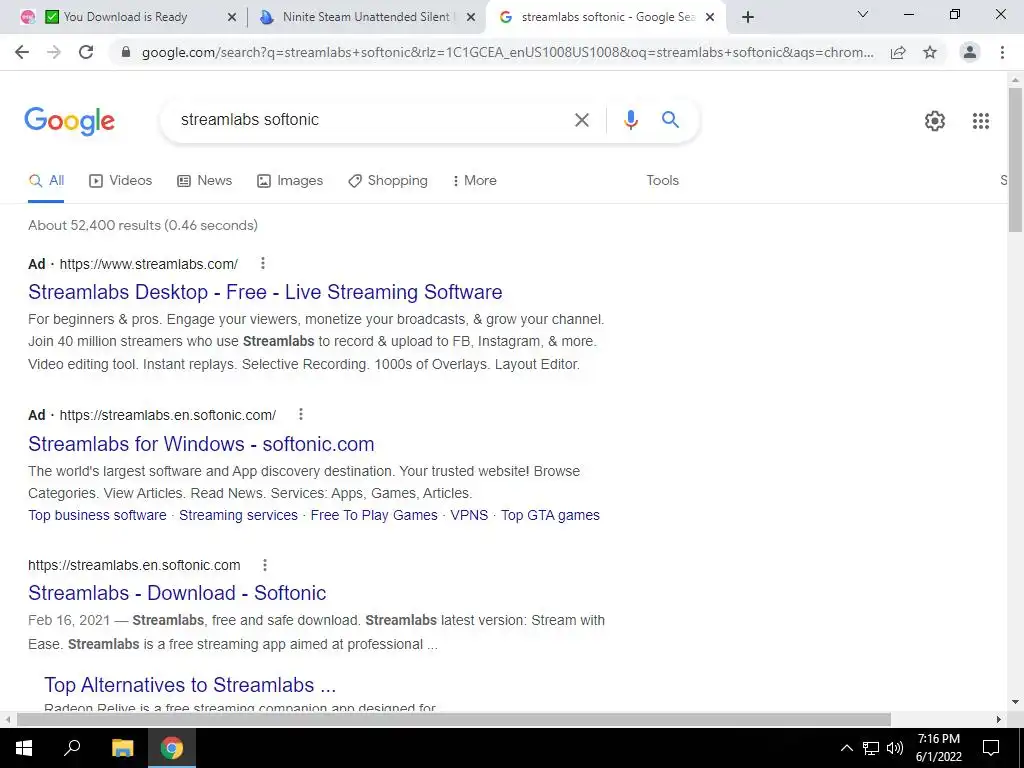Screen dimensions: 1024x768
Task: Close the streamlabs softonic search tab
Action: pyautogui.click(x=710, y=18)
